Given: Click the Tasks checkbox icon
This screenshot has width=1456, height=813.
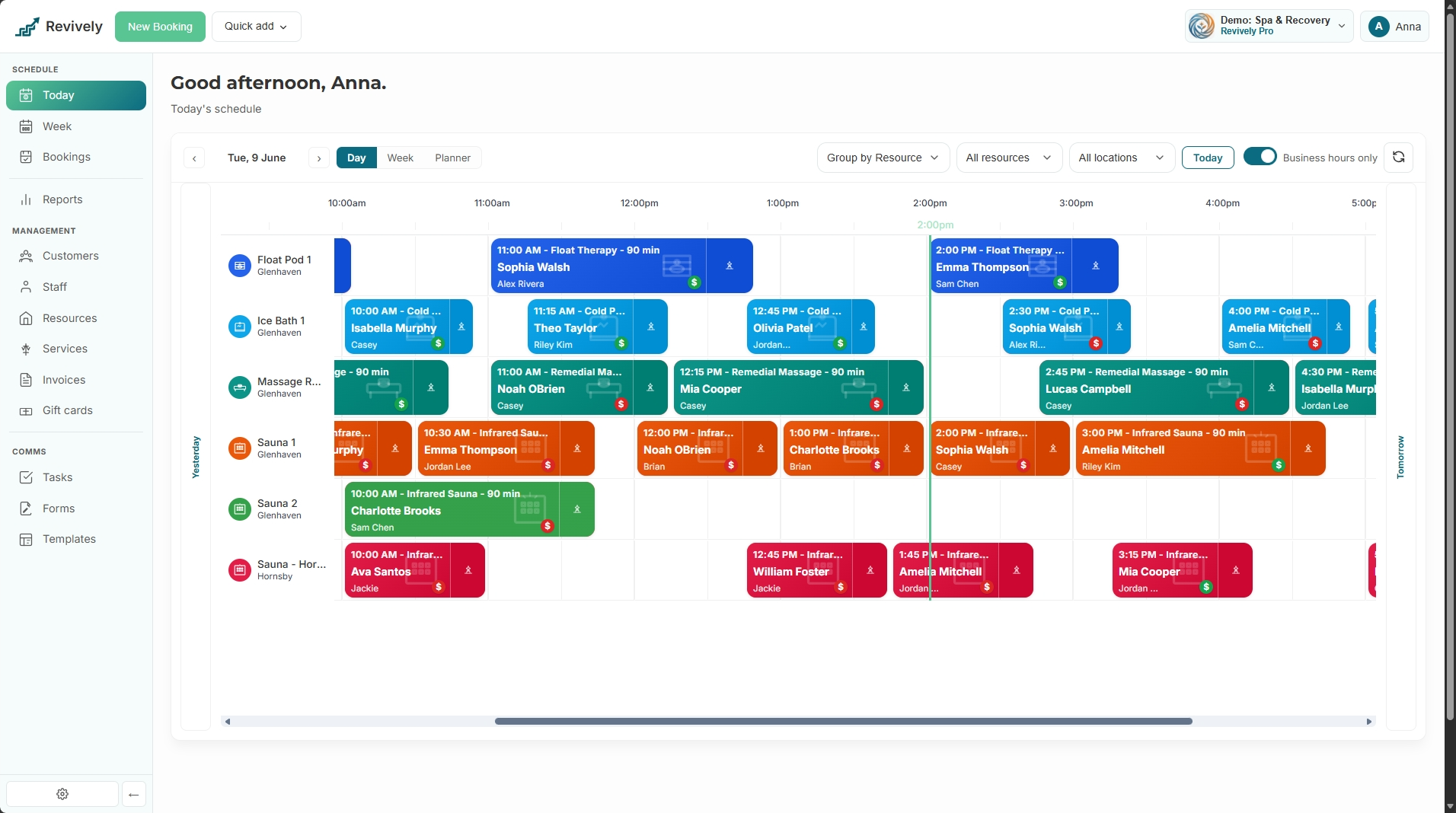Looking at the screenshot, I should pyautogui.click(x=26, y=477).
